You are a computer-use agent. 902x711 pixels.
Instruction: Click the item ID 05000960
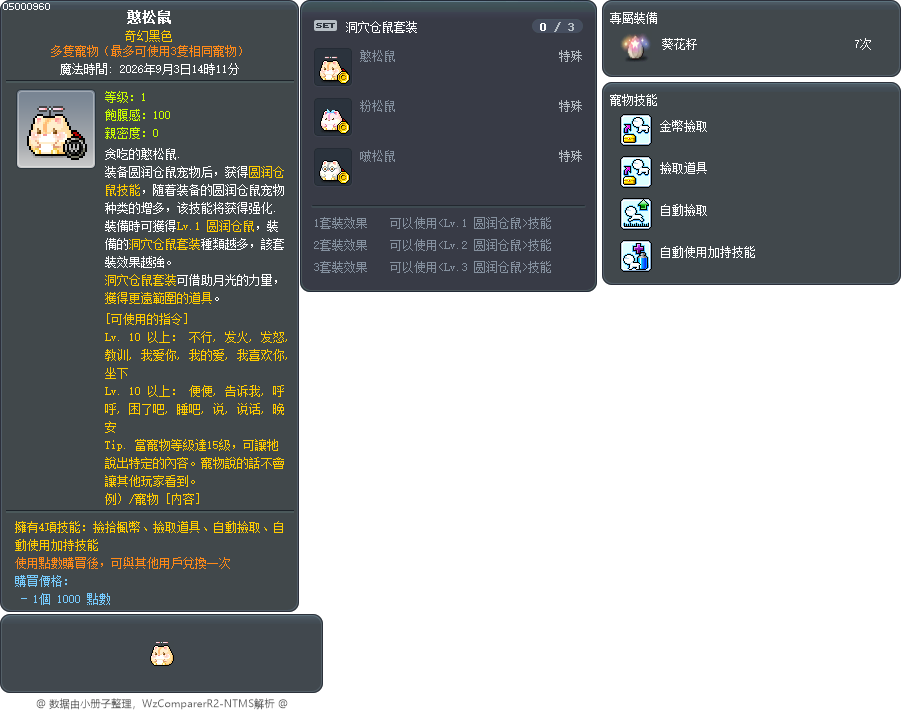click(26, 6)
